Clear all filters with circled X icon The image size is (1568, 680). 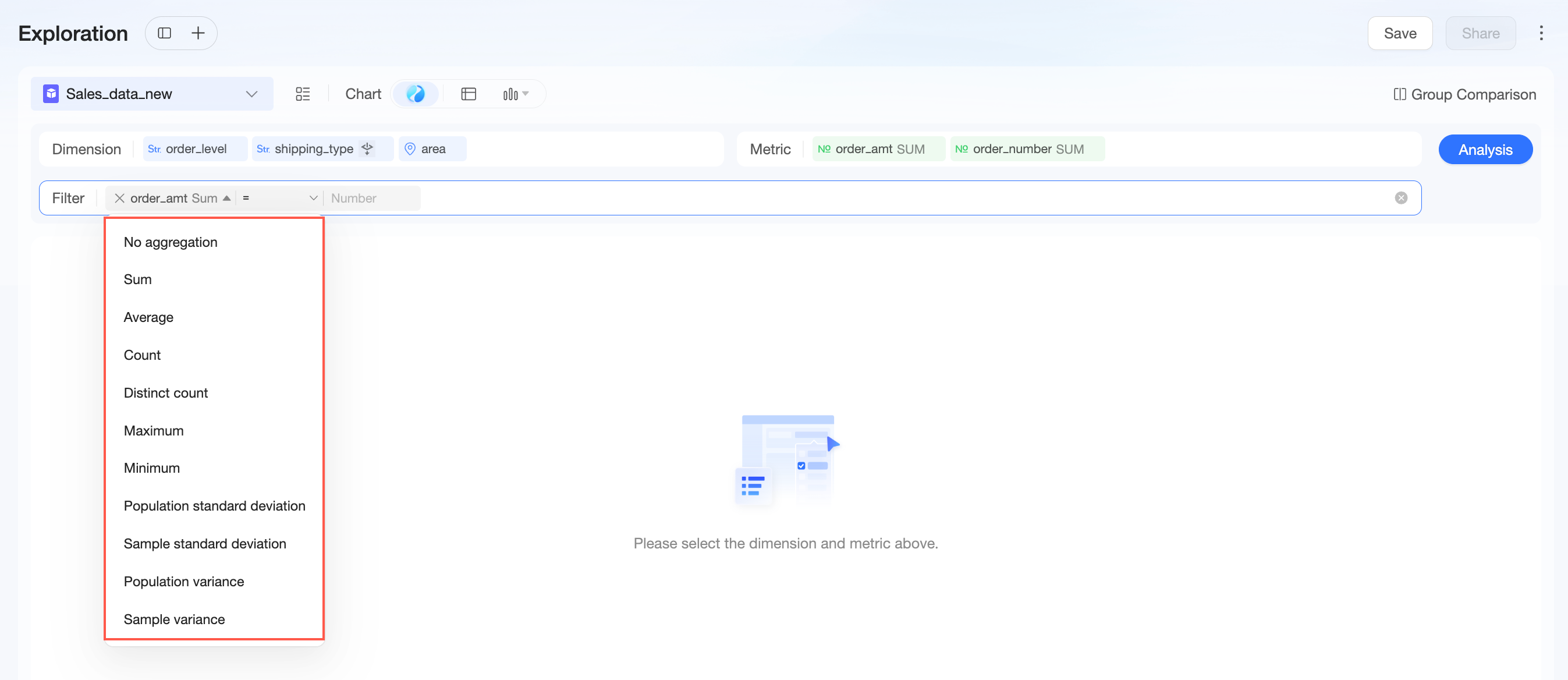1400,198
